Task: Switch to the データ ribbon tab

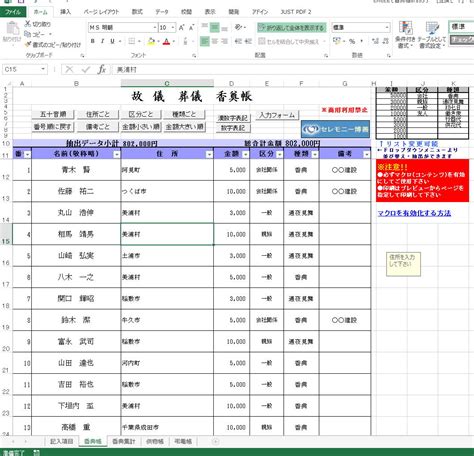Action: click(162, 12)
